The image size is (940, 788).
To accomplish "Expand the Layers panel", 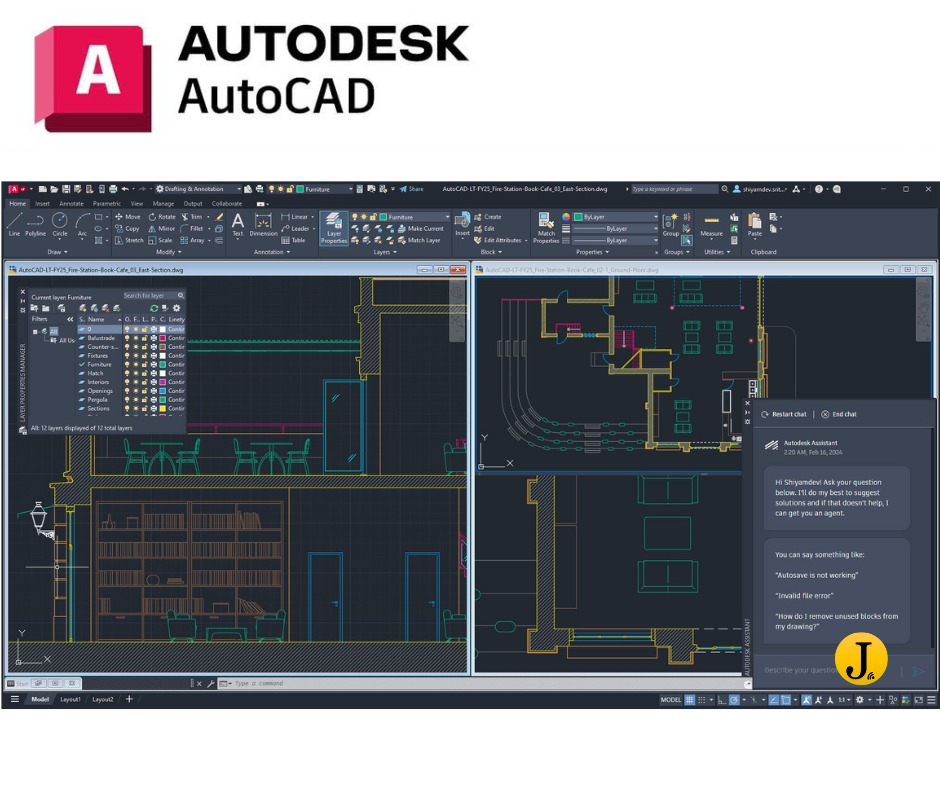I will (x=385, y=252).
